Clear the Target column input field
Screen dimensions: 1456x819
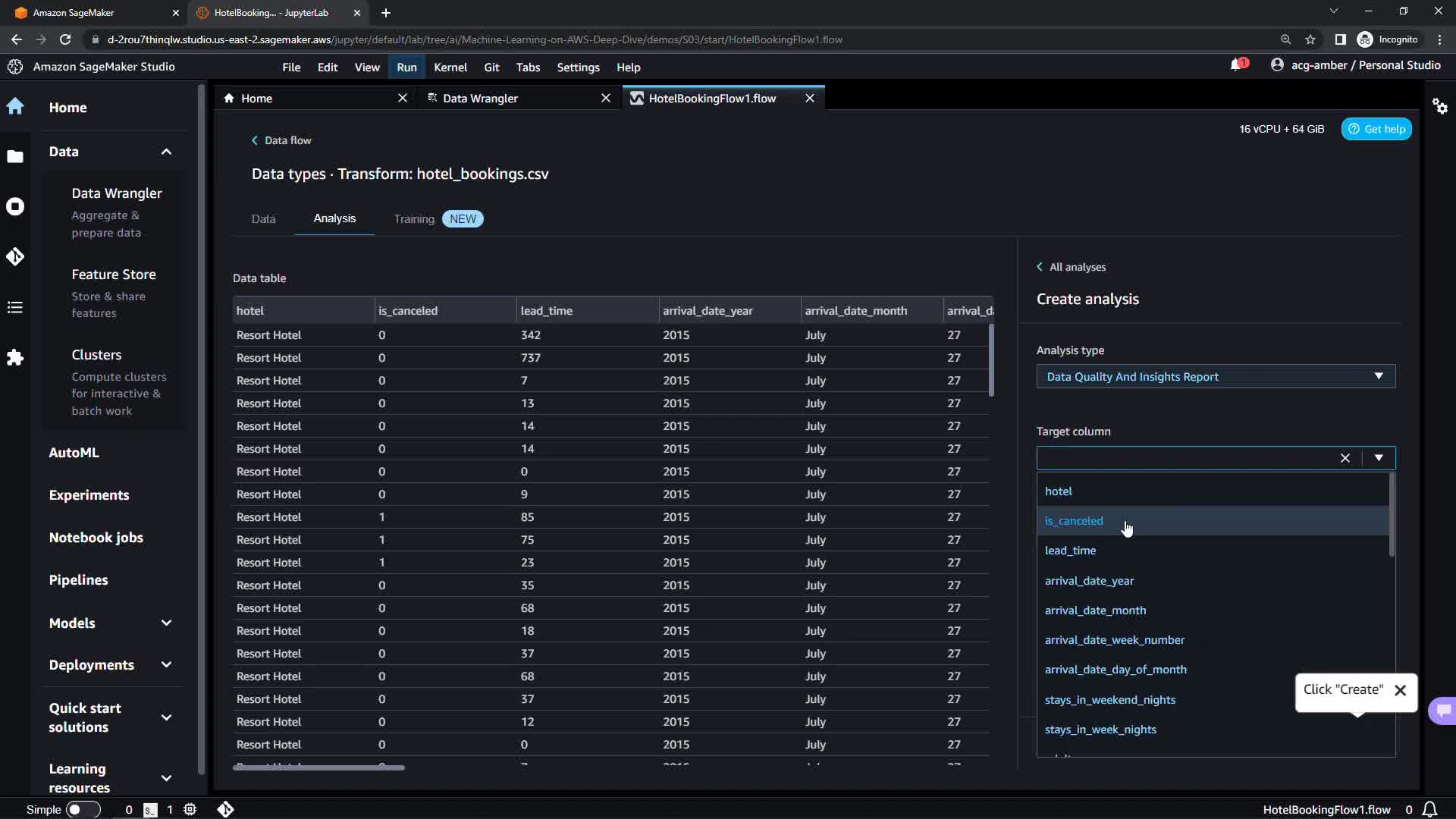(1345, 458)
